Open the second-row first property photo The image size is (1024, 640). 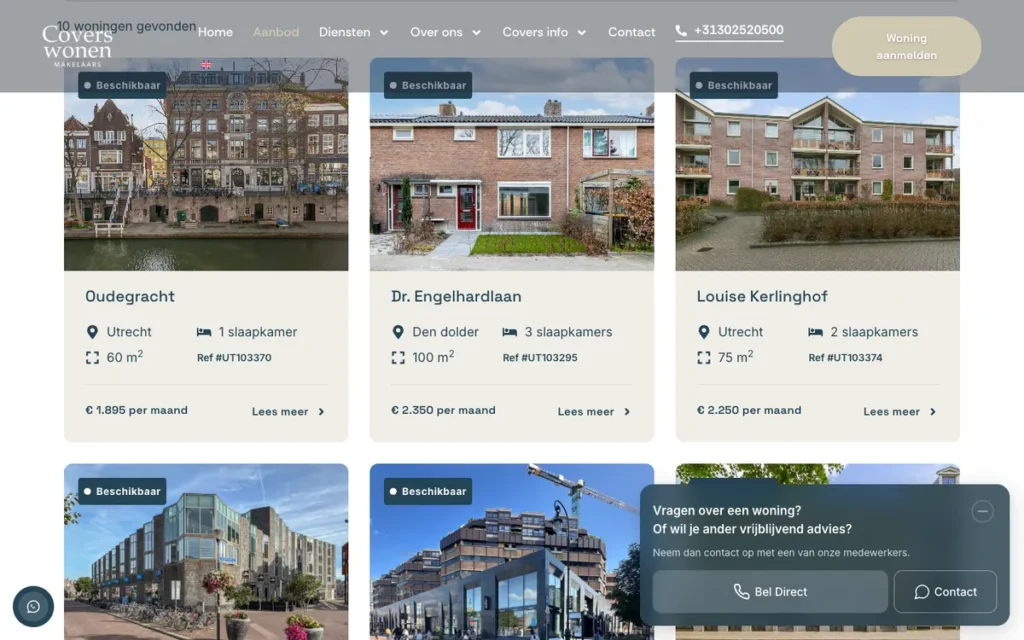click(206, 552)
